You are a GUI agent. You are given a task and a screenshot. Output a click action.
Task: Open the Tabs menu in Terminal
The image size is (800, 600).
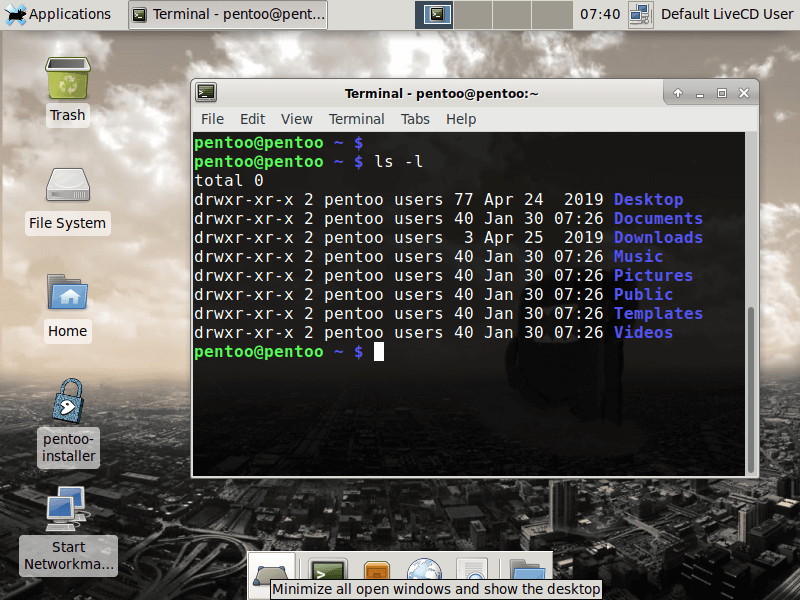415,119
